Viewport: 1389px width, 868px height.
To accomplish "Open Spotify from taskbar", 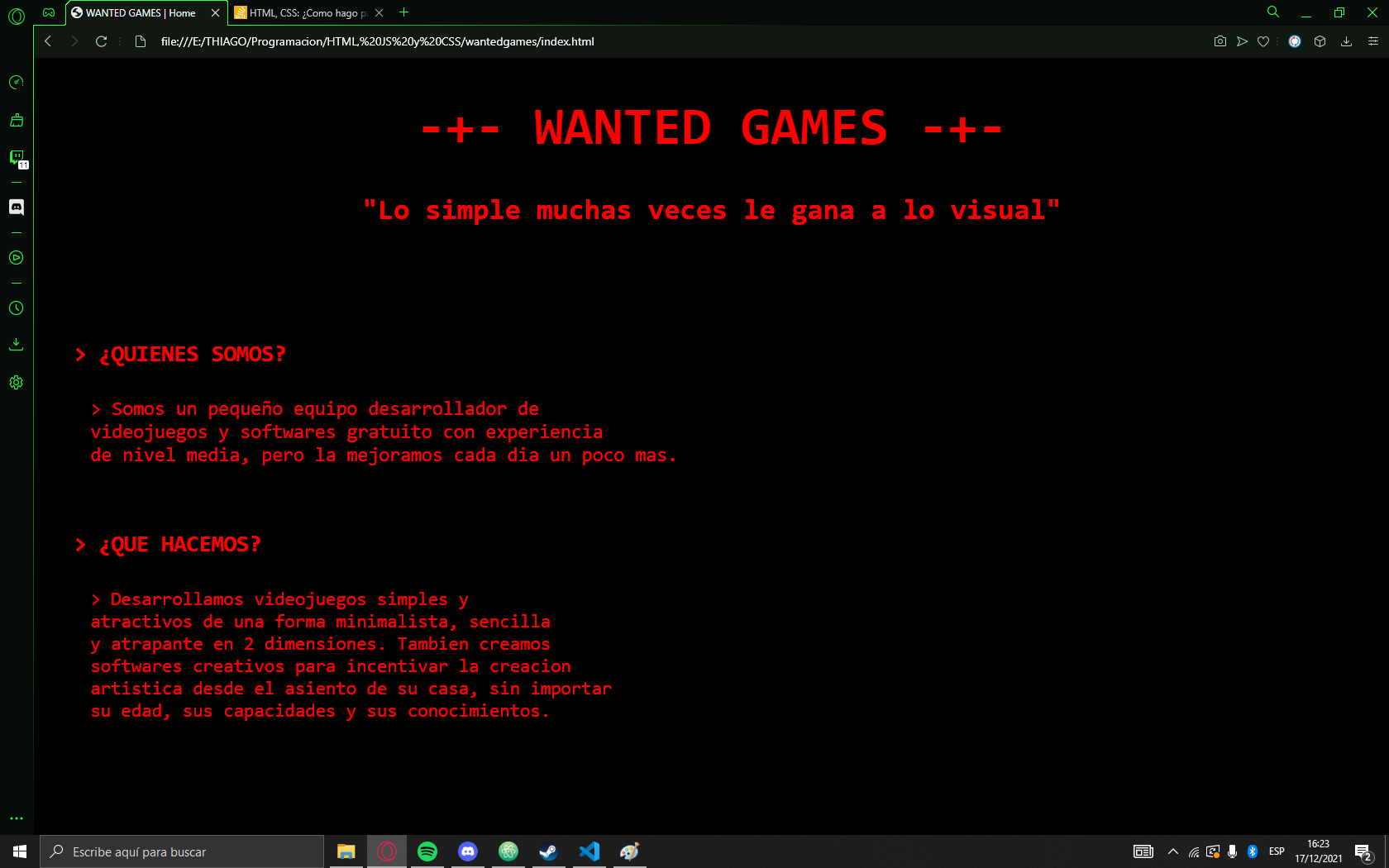I will pyautogui.click(x=427, y=851).
